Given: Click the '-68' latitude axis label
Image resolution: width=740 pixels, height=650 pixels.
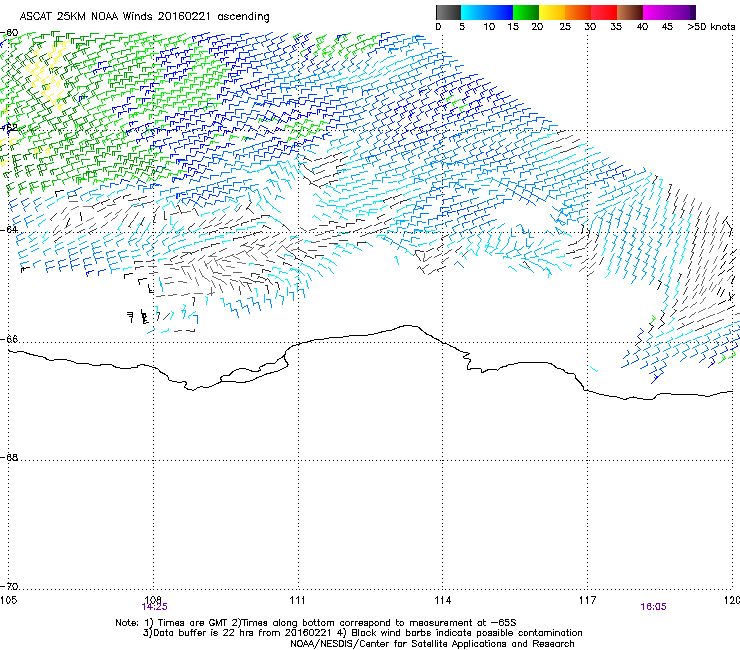Looking at the screenshot, I should 9,457.
